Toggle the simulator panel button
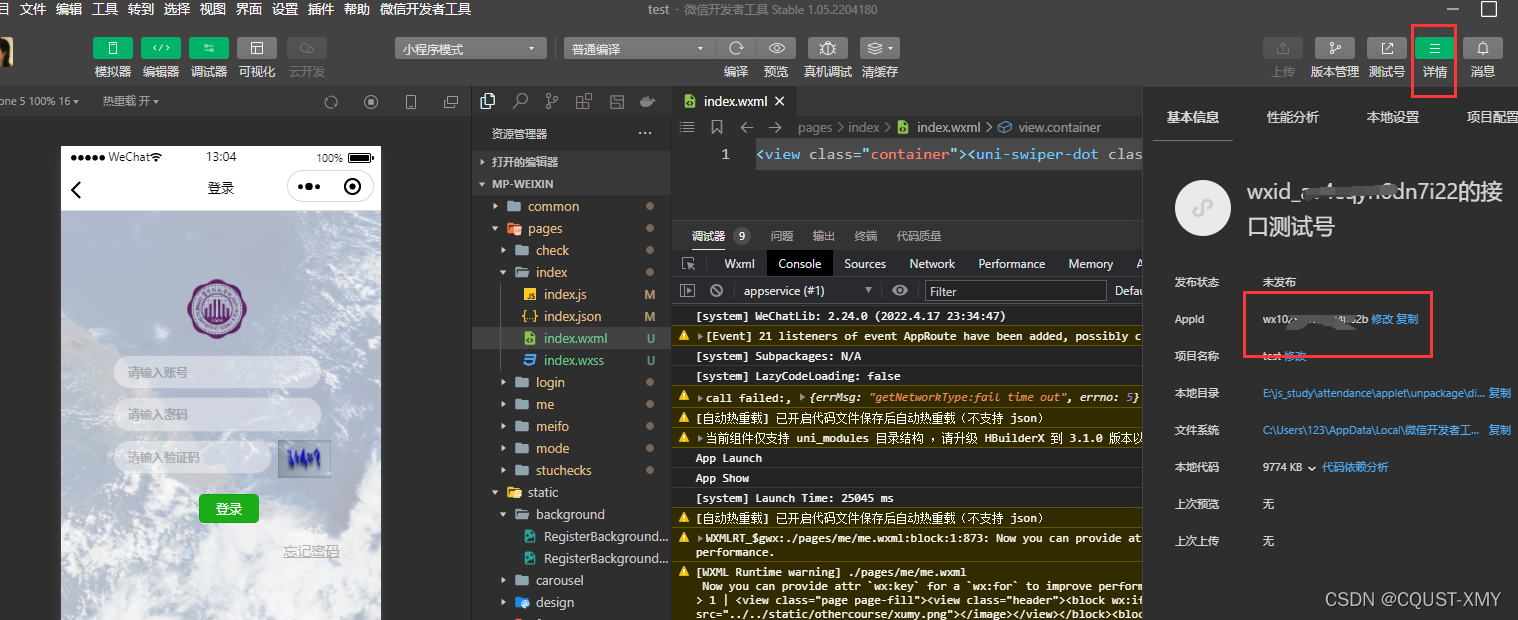Screen dimensions: 1518x620 tap(113, 48)
